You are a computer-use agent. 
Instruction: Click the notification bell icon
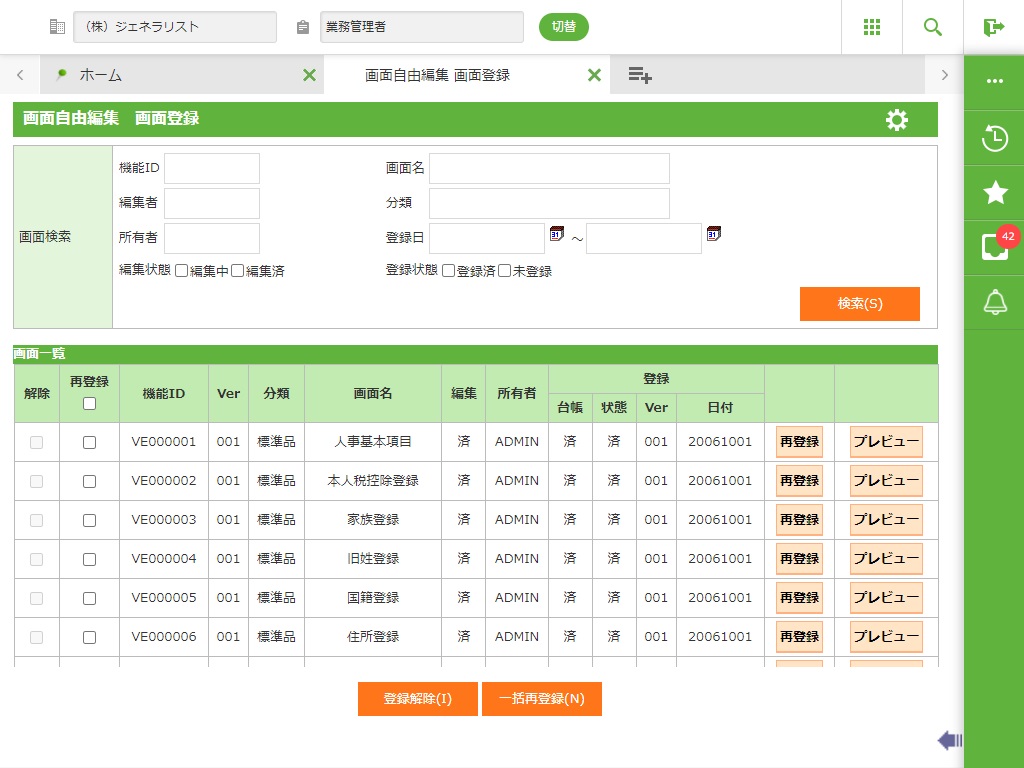[994, 302]
